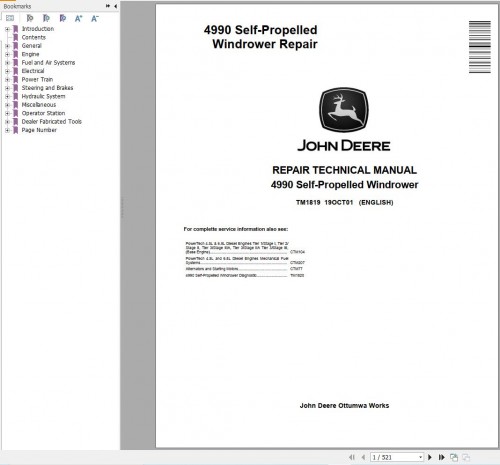This screenshot has width=500, height=465.
Task: Click the 'Alternators and Starting Motors' reference line
Action: (244, 269)
